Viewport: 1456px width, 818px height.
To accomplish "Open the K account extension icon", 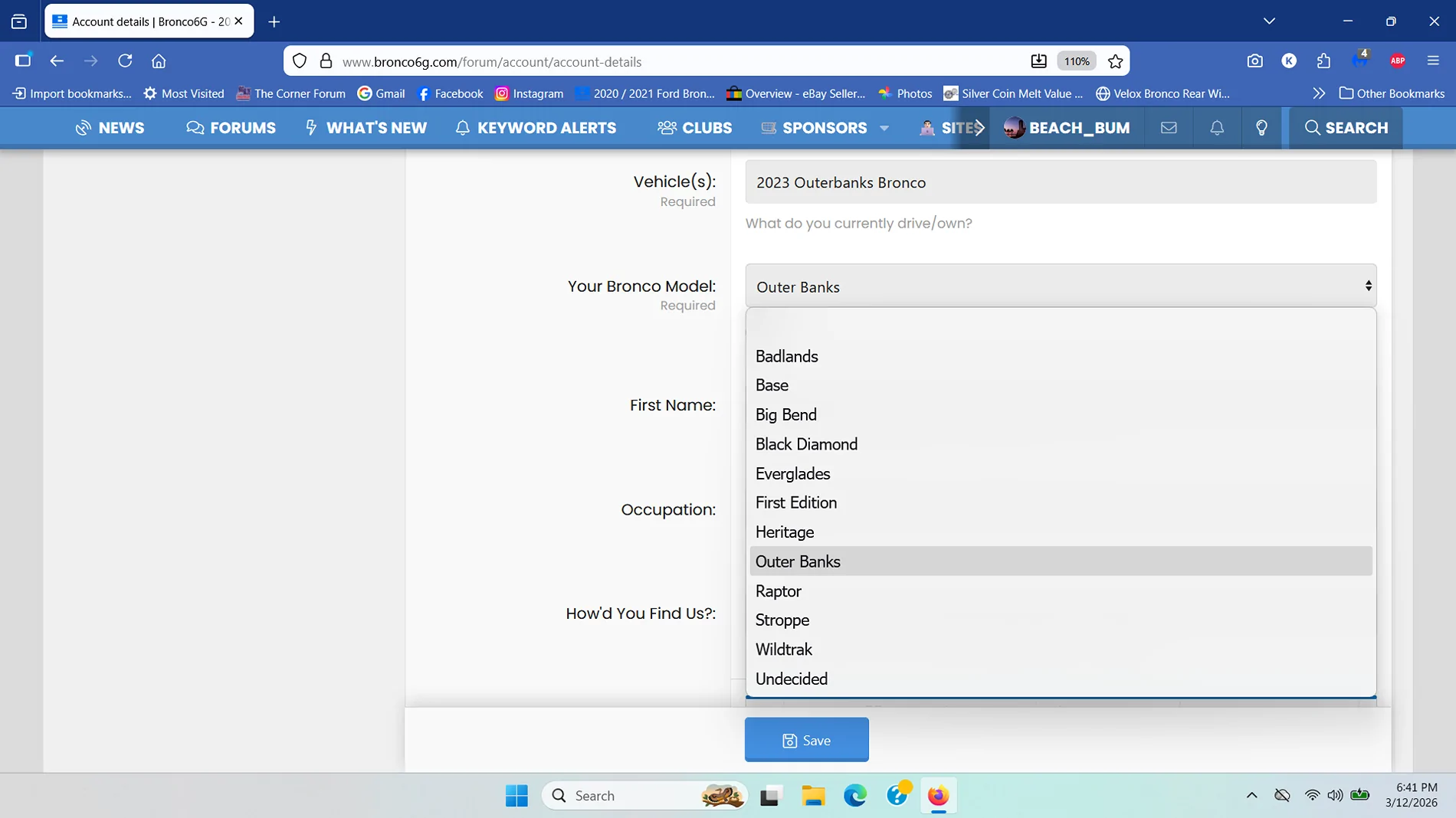I will 1289,61.
